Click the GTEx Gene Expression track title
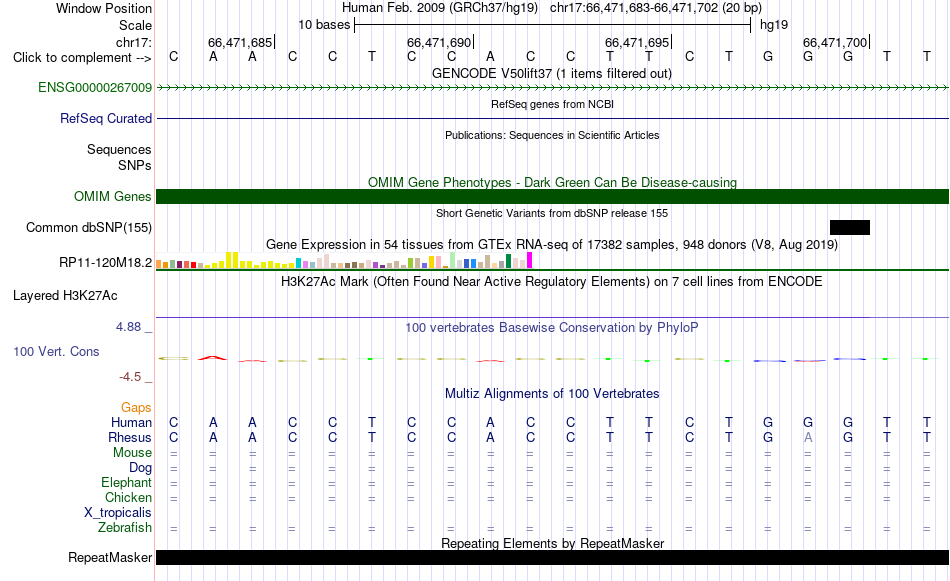The image size is (950, 581). (x=552, y=245)
